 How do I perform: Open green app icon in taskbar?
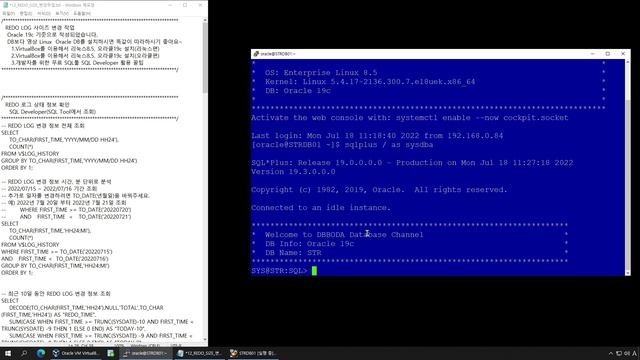click(x=111, y=353)
